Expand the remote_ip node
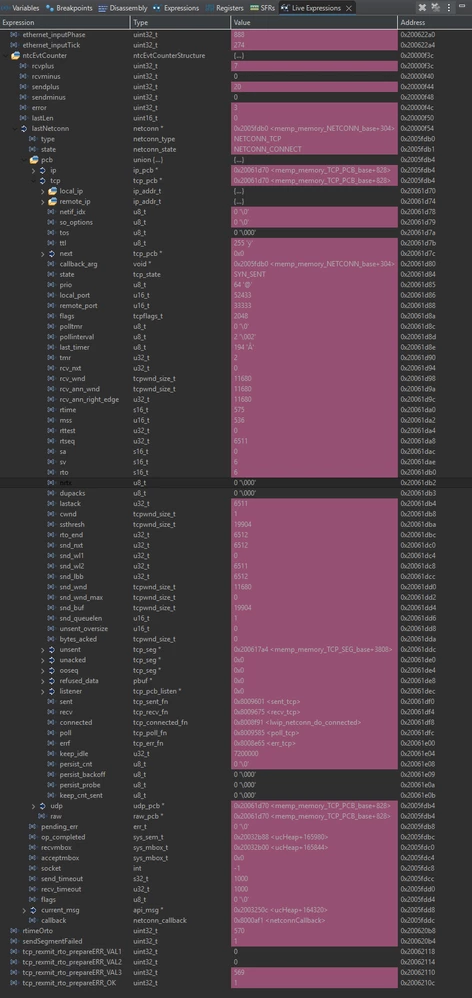Viewport: 472px width, 998px height. (x=43, y=202)
